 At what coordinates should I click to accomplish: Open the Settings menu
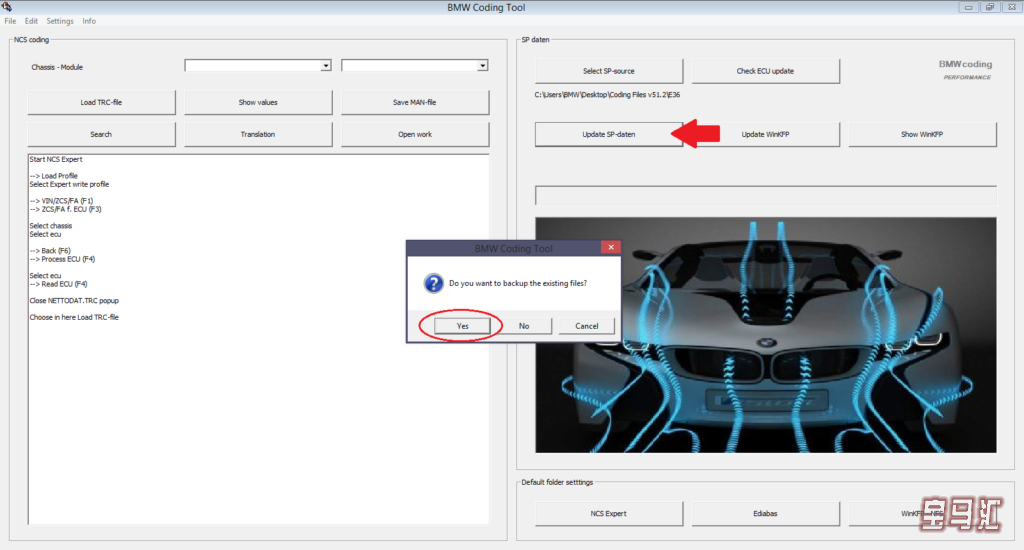click(x=60, y=21)
